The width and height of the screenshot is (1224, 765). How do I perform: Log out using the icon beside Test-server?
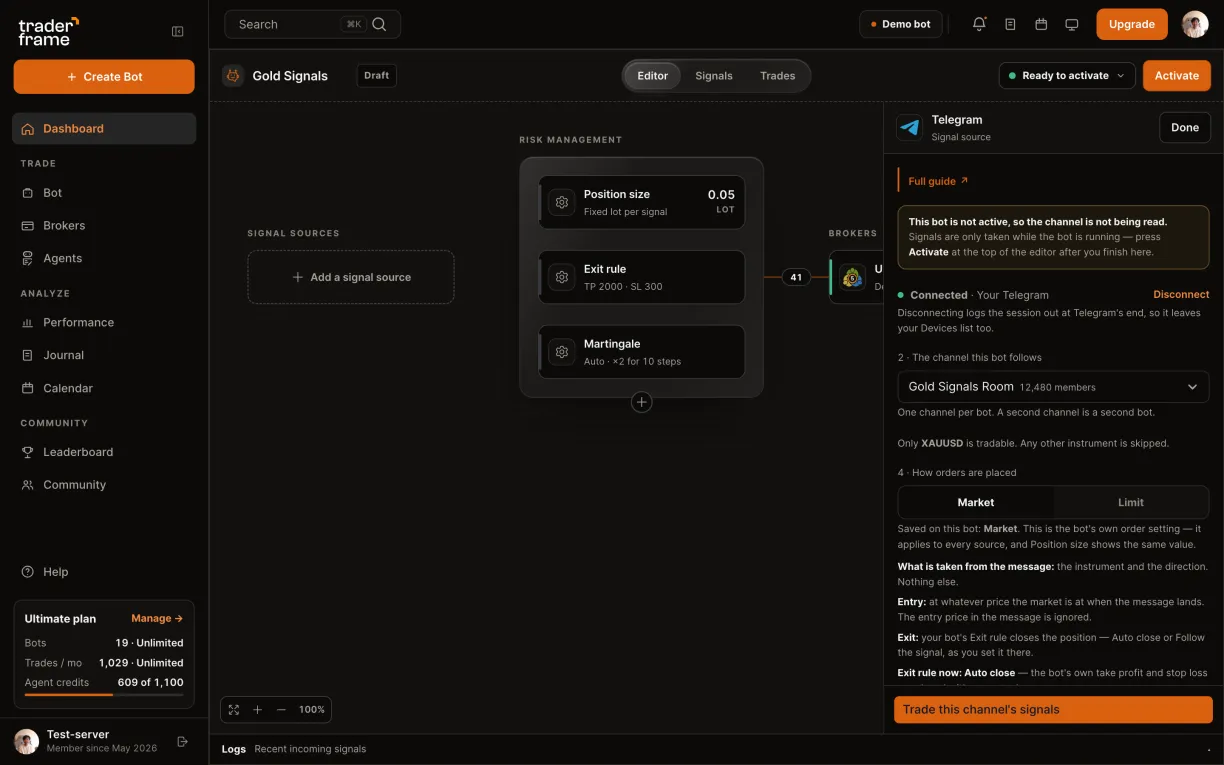coord(182,741)
